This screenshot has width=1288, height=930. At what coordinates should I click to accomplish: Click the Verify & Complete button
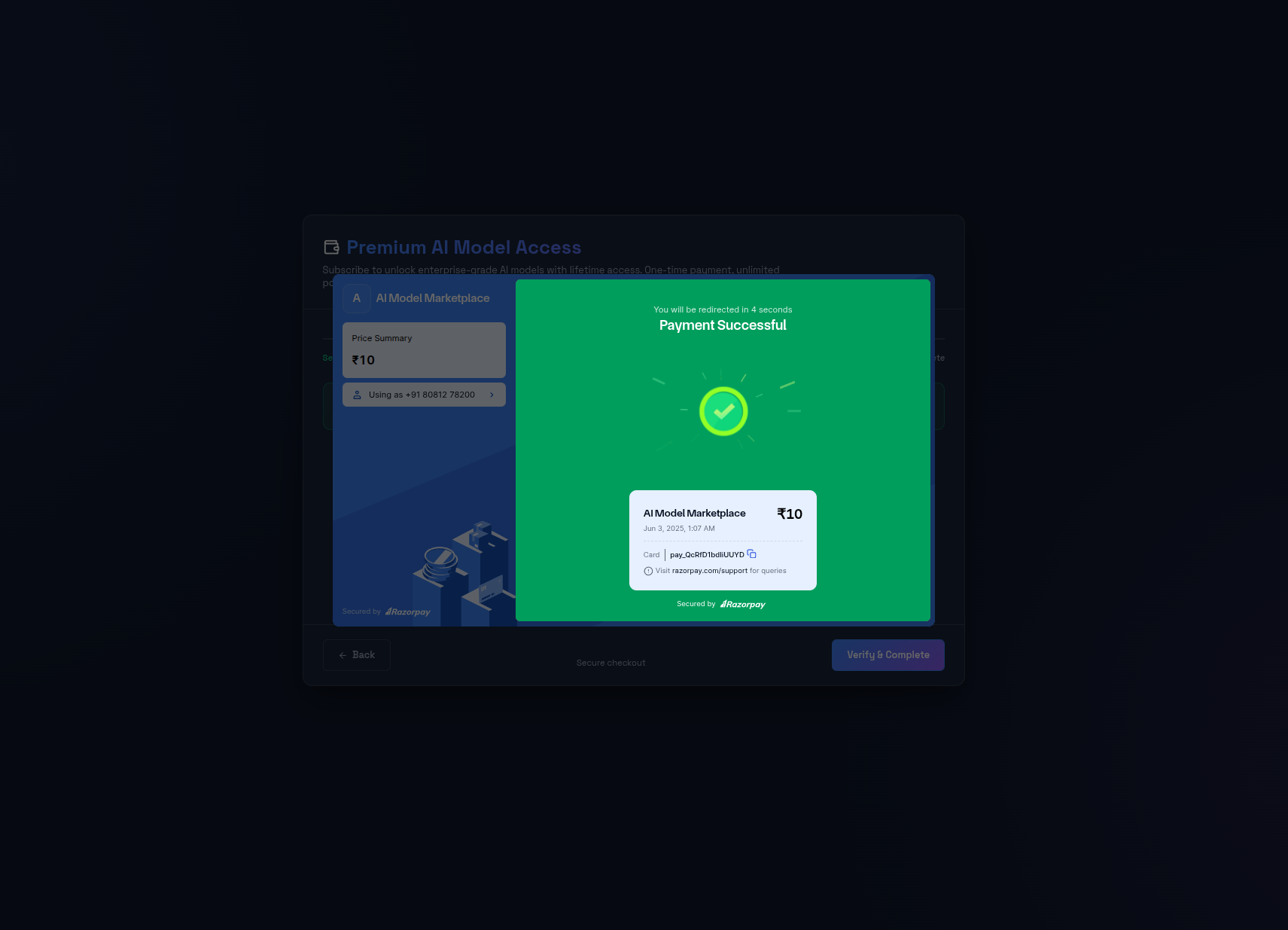coord(888,654)
